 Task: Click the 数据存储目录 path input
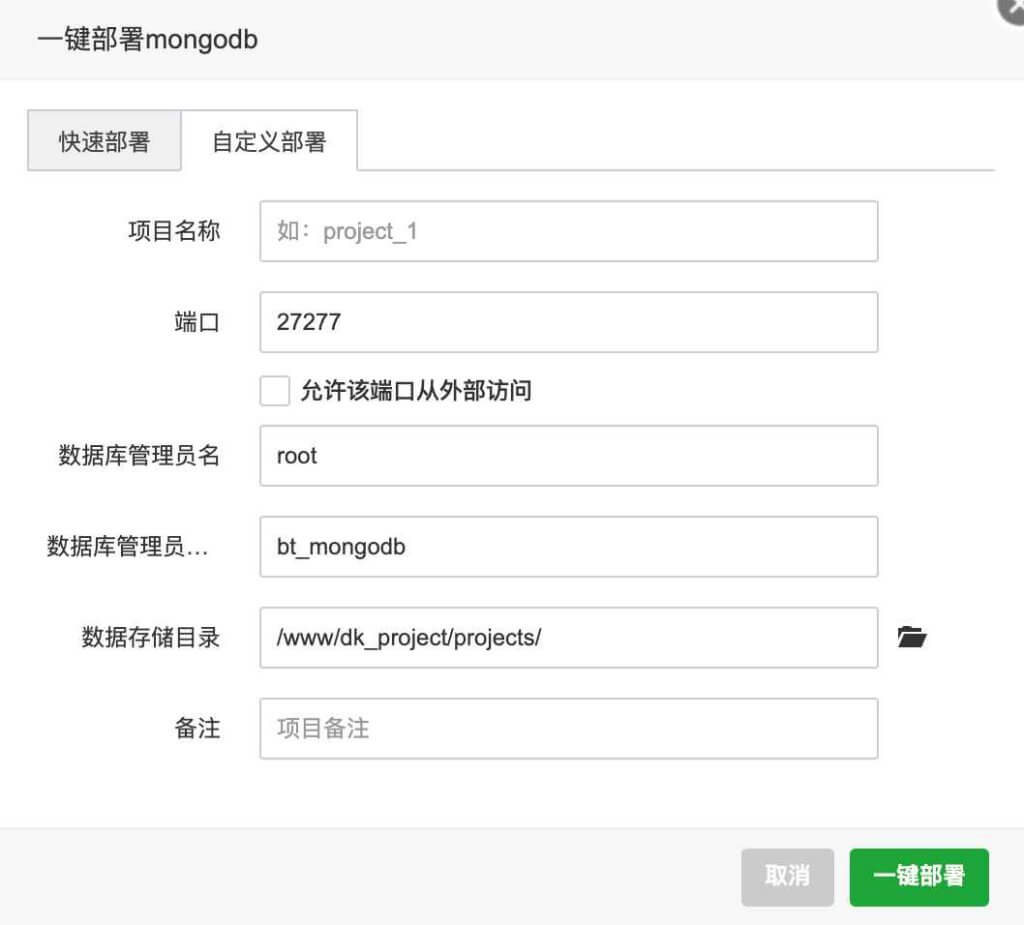click(x=569, y=637)
